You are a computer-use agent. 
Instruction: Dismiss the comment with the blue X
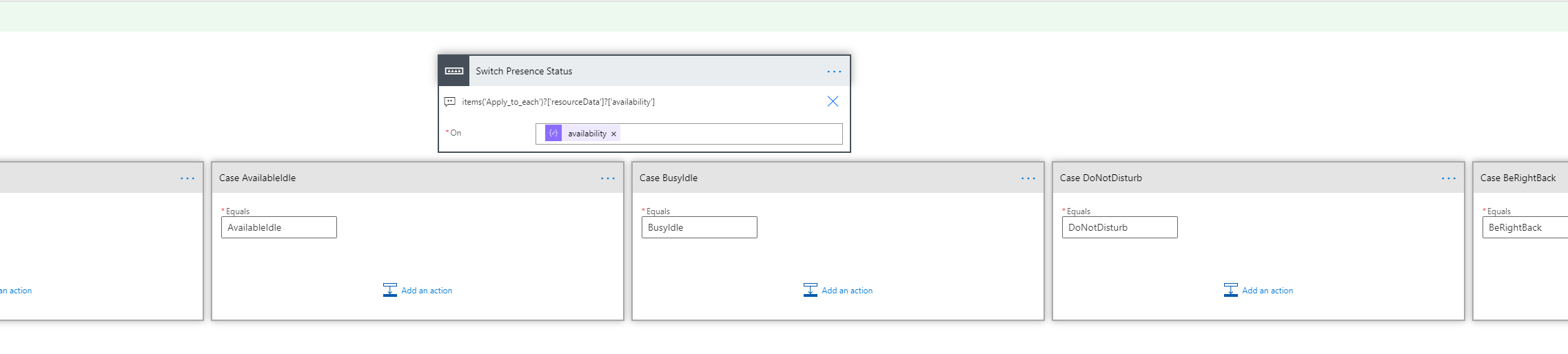tap(833, 101)
